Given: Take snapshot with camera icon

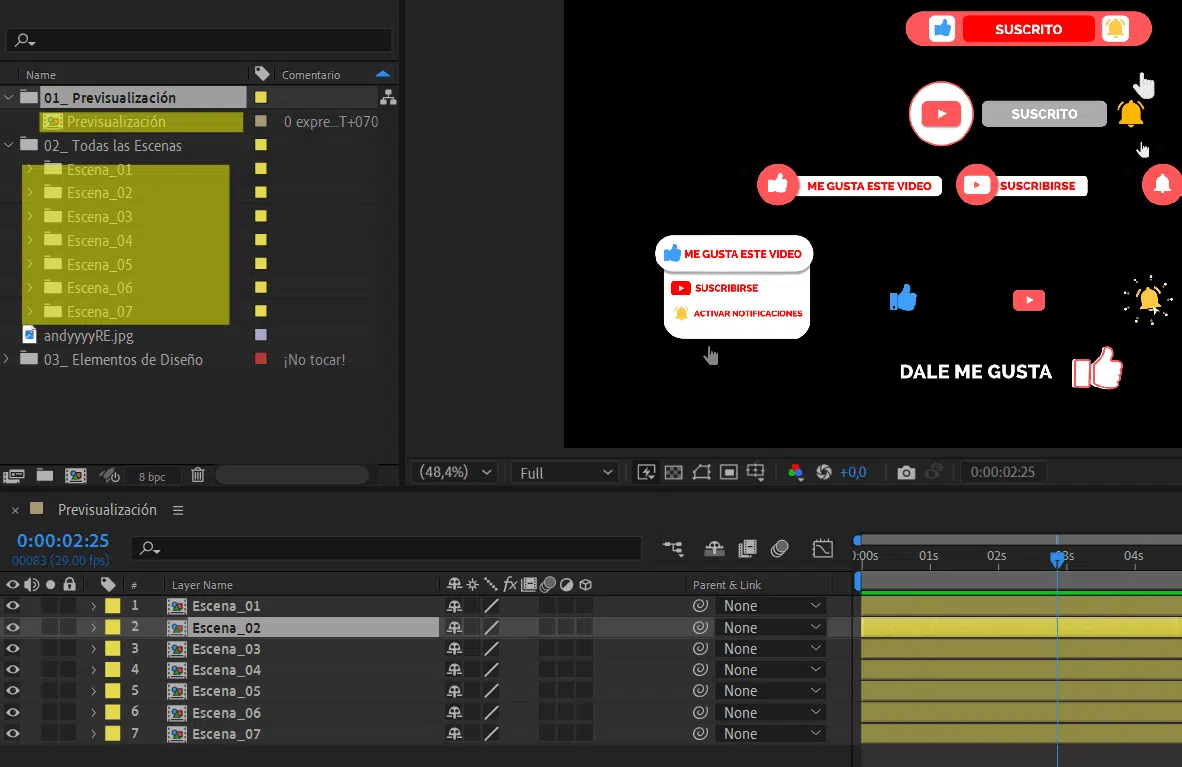Looking at the screenshot, I should (x=906, y=472).
